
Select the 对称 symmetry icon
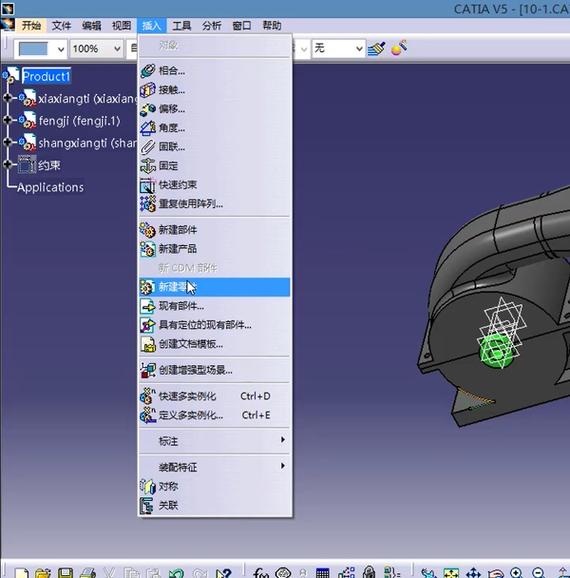tap(148, 486)
